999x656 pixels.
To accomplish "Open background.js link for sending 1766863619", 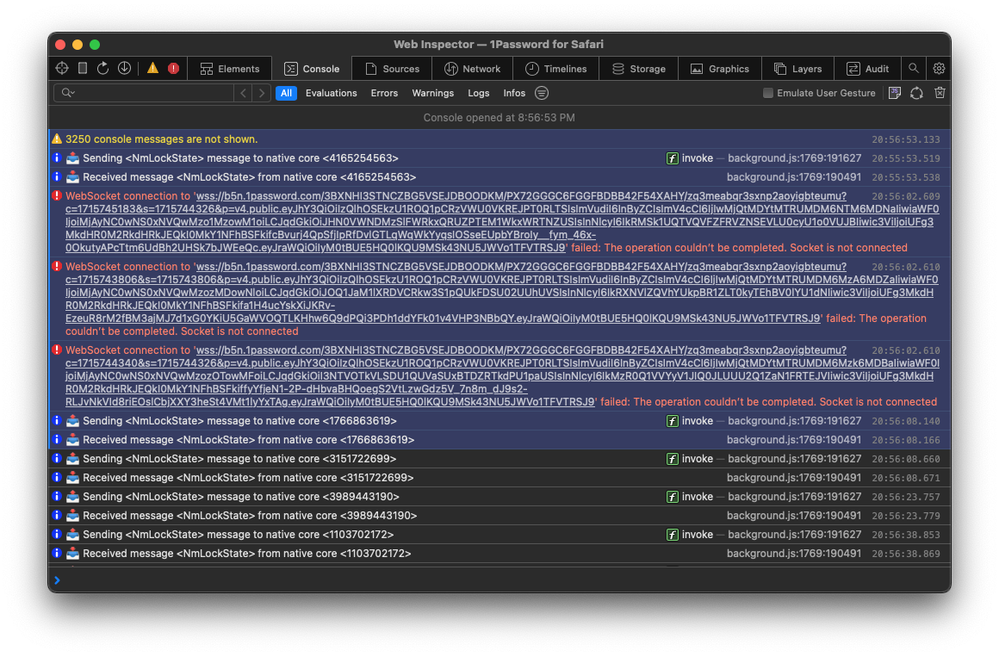I will pyautogui.click(x=794, y=421).
